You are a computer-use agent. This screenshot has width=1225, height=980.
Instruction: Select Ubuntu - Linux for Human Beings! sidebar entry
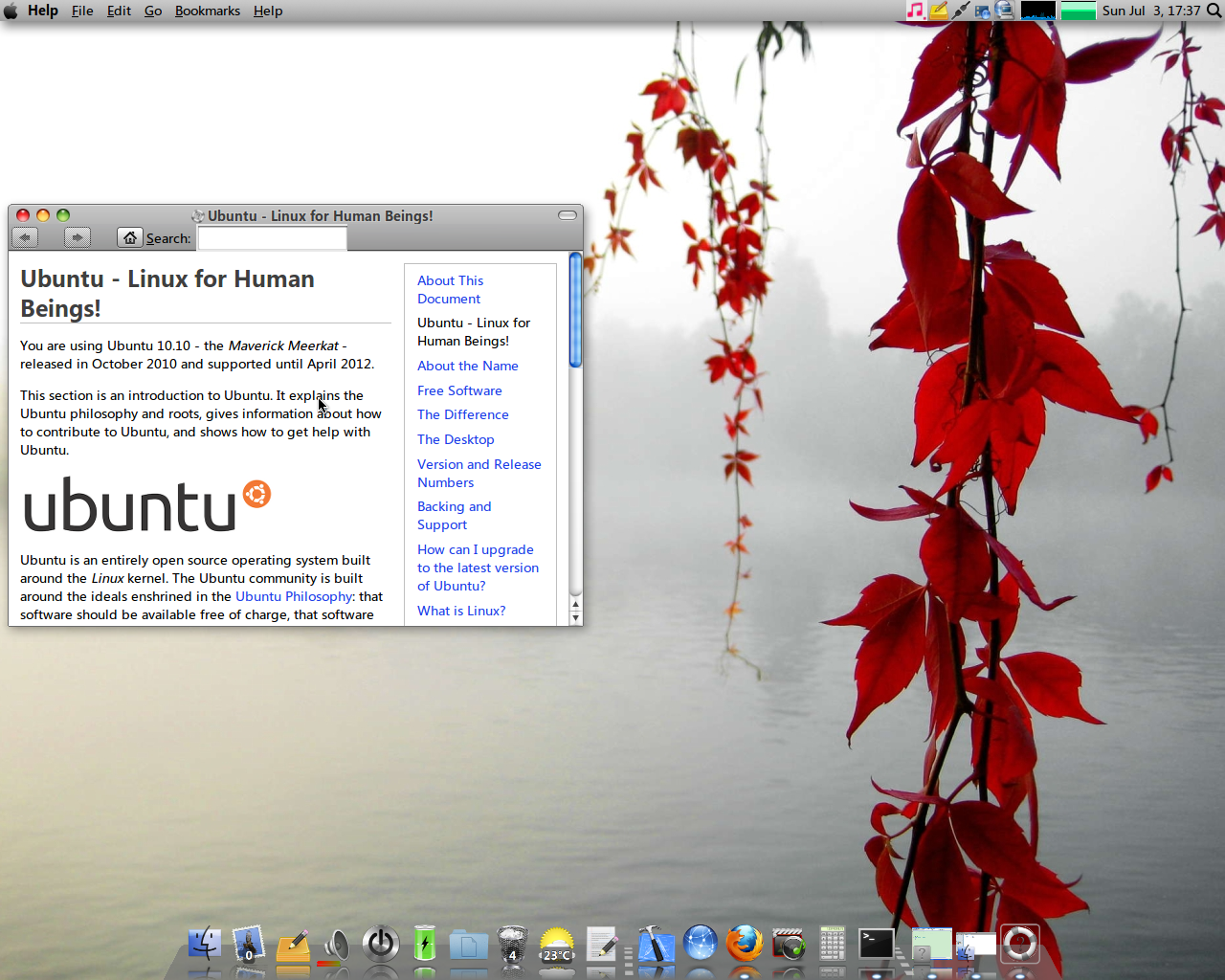(474, 332)
